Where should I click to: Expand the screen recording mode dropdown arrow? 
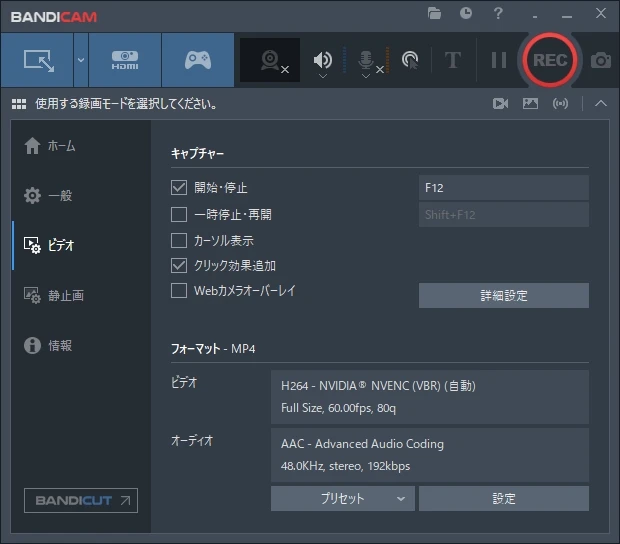tap(80, 60)
